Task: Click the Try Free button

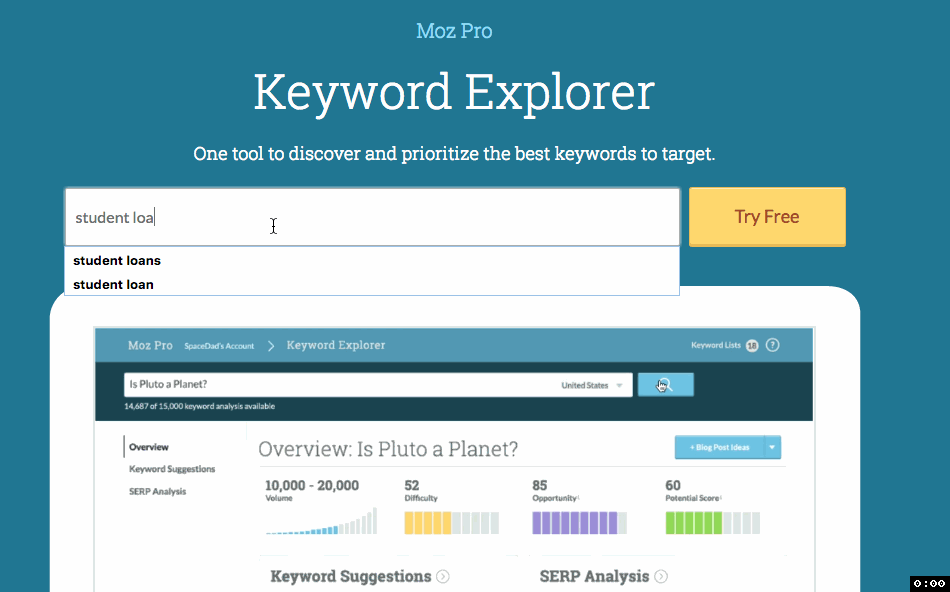Action: (767, 217)
